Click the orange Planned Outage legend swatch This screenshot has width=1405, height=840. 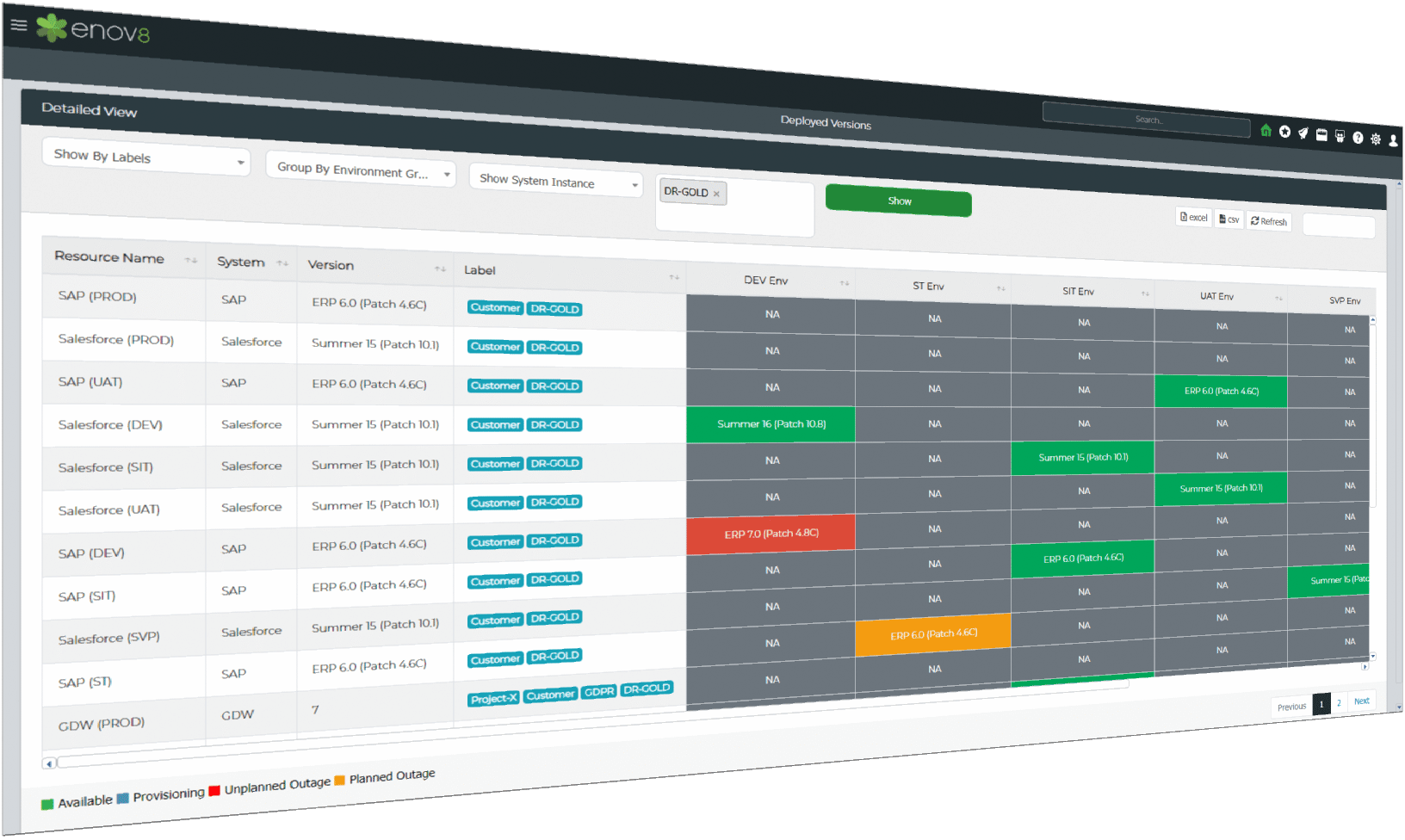coord(339,780)
